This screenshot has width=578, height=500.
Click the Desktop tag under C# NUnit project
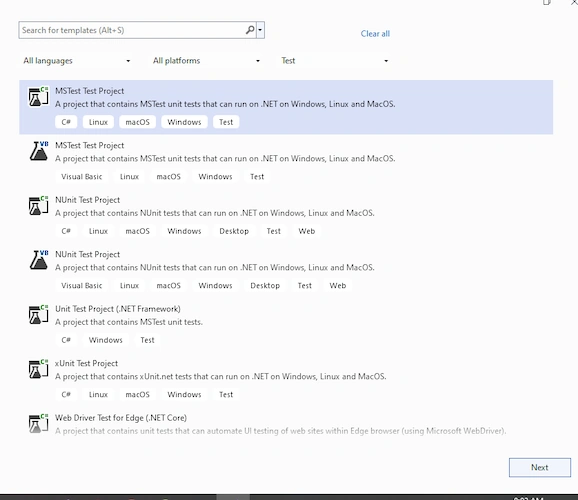(x=234, y=231)
